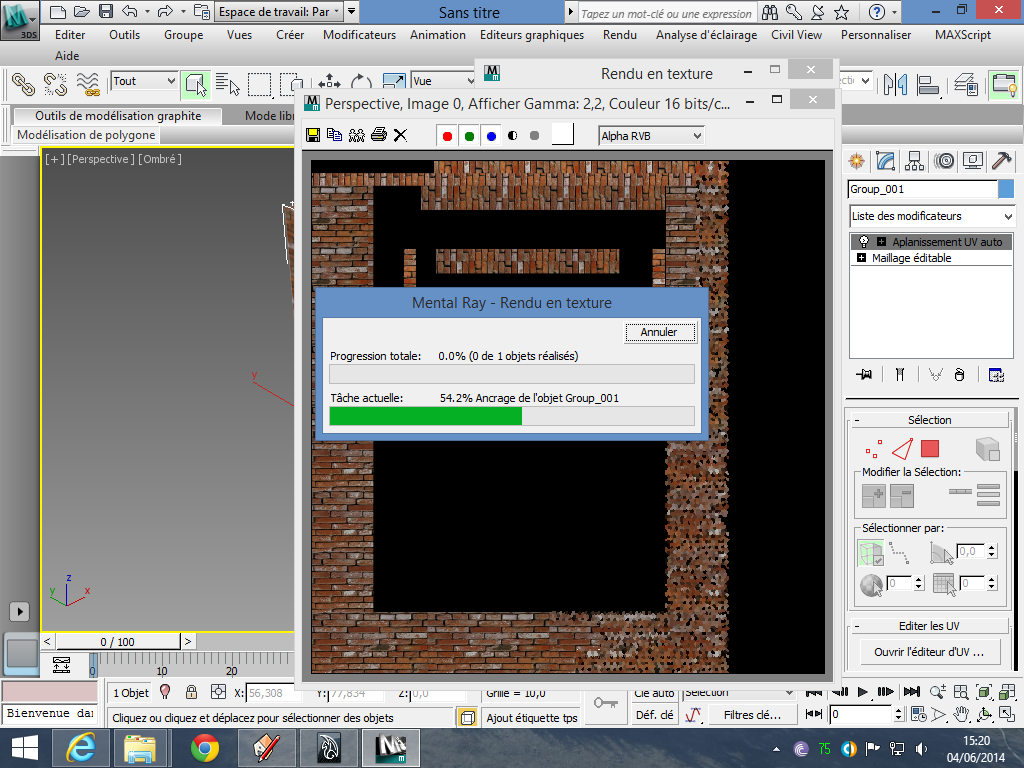
Task: Open the Motion command panel tab
Action: 944,161
